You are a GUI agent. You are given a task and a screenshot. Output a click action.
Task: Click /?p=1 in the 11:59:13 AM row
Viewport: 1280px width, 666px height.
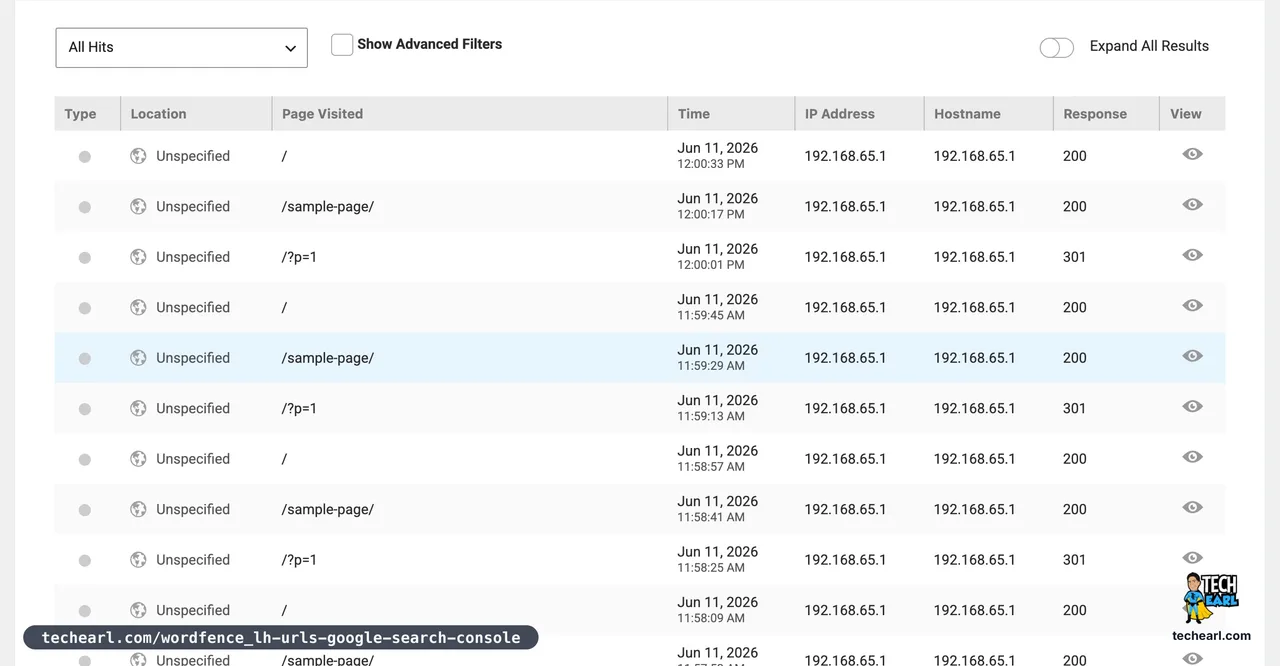point(300,408)
